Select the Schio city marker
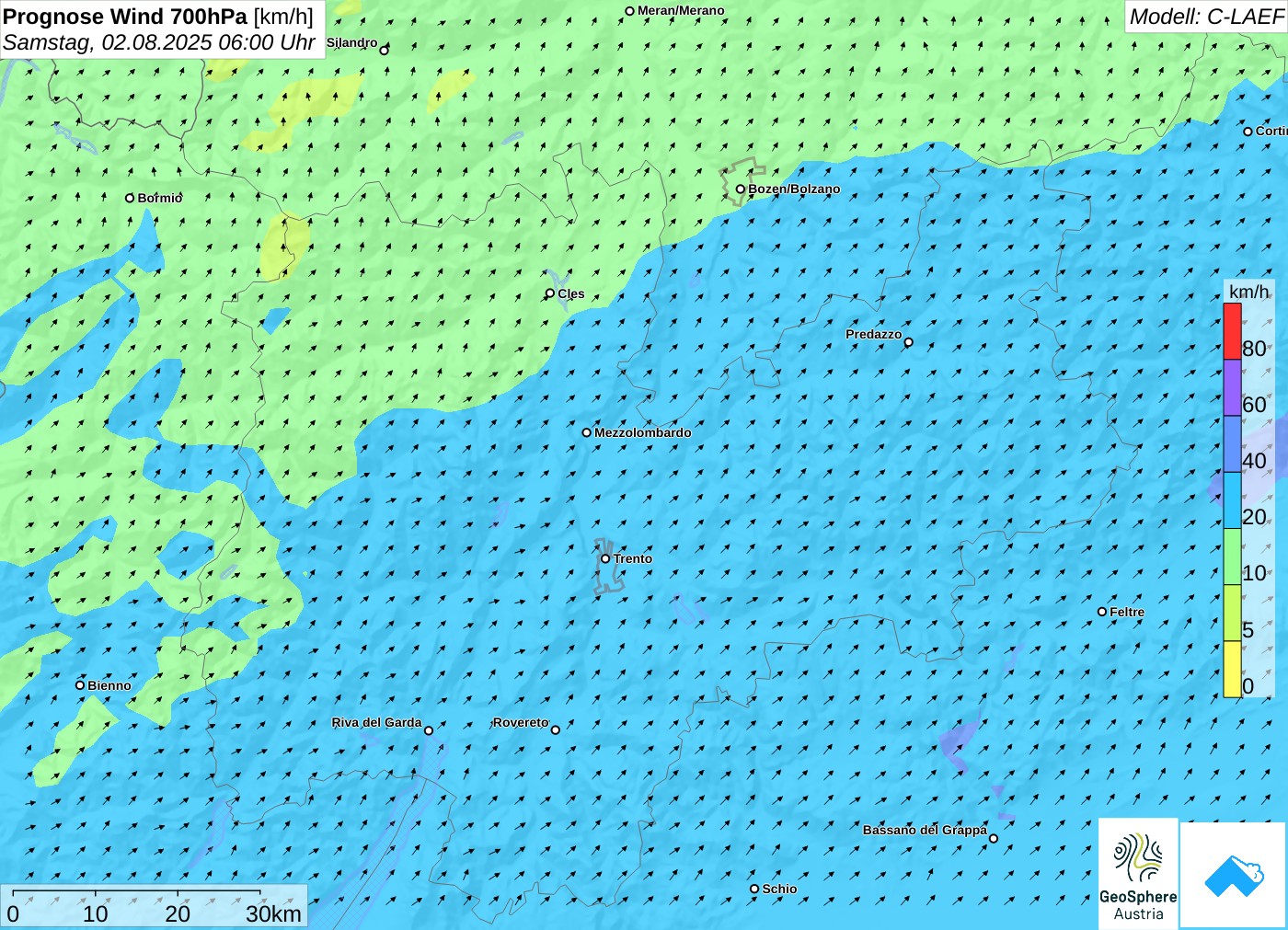 click(754, 889)
